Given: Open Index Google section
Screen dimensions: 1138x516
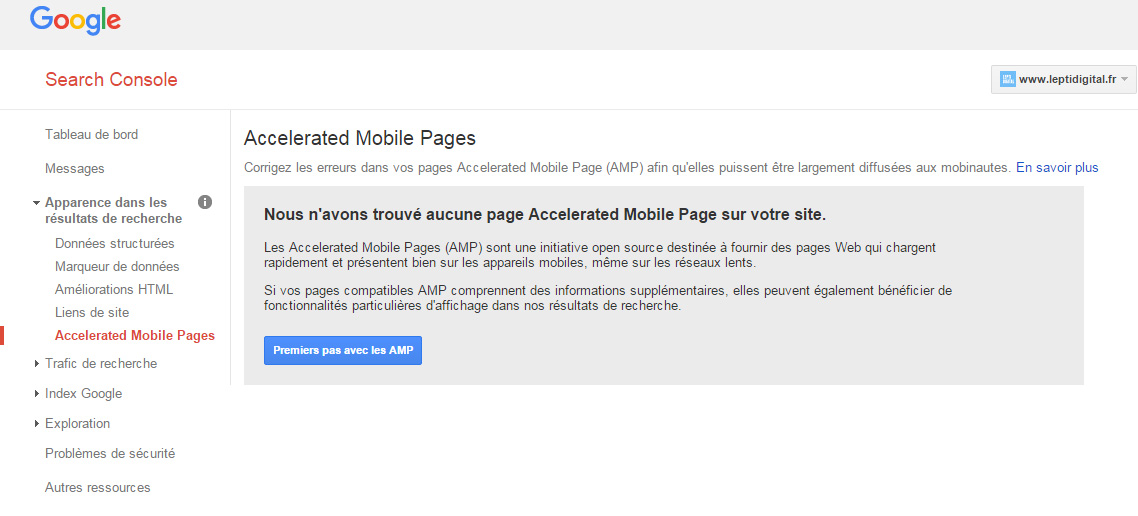Looking at the screenshot, I should coord(83,393).
